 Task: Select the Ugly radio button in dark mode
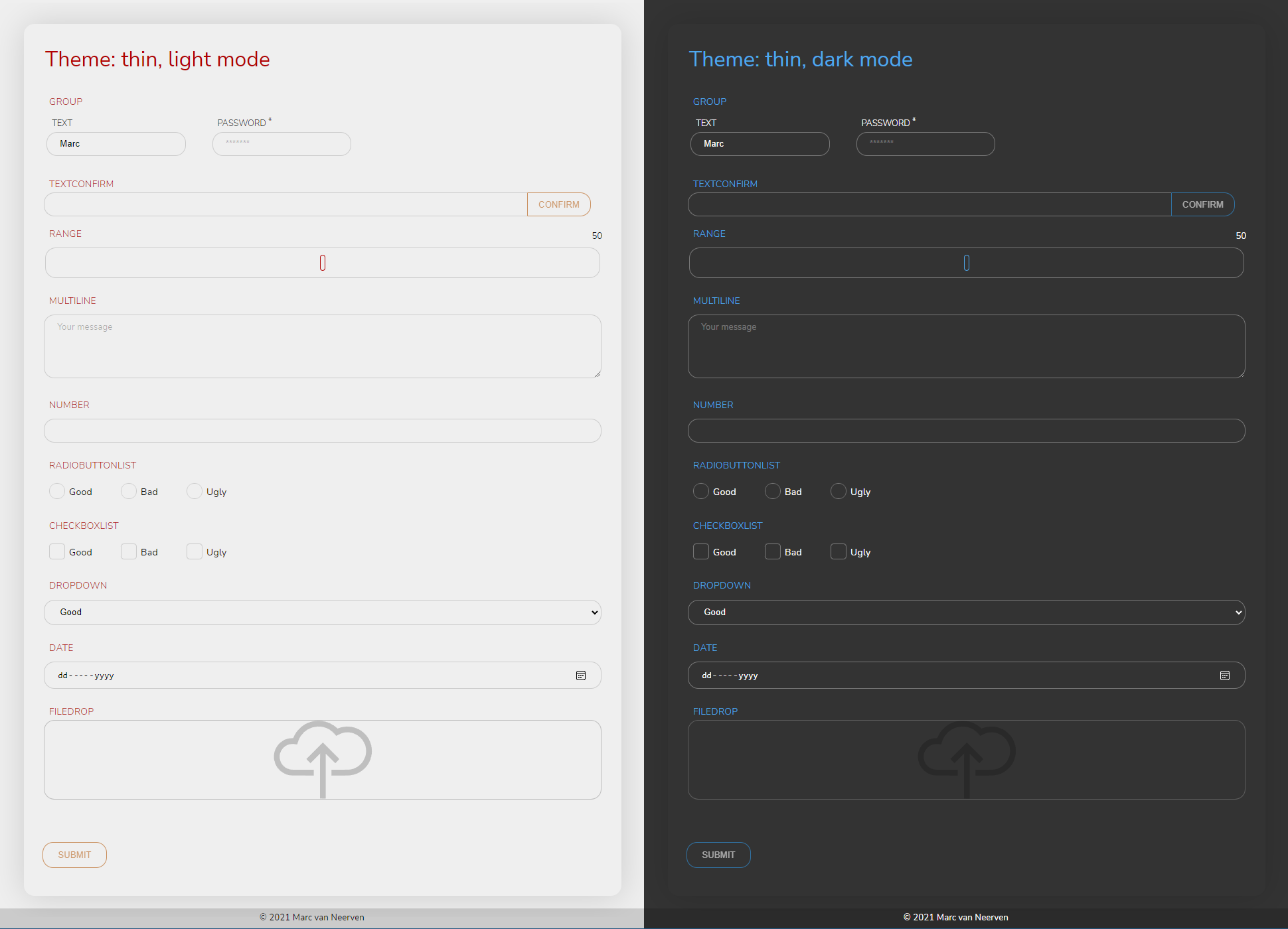pos(839,491)
